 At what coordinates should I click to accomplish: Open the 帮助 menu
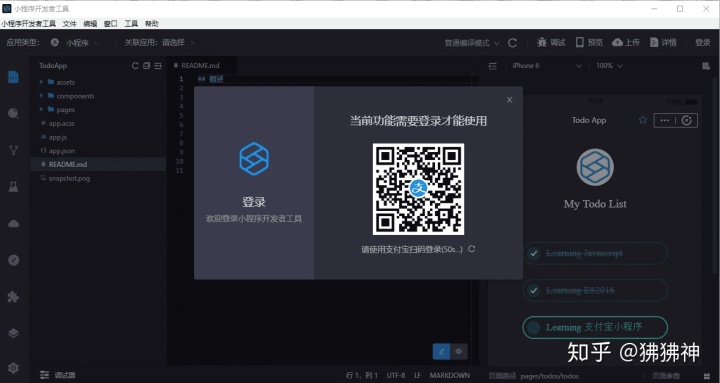click(x=152, y=23)
